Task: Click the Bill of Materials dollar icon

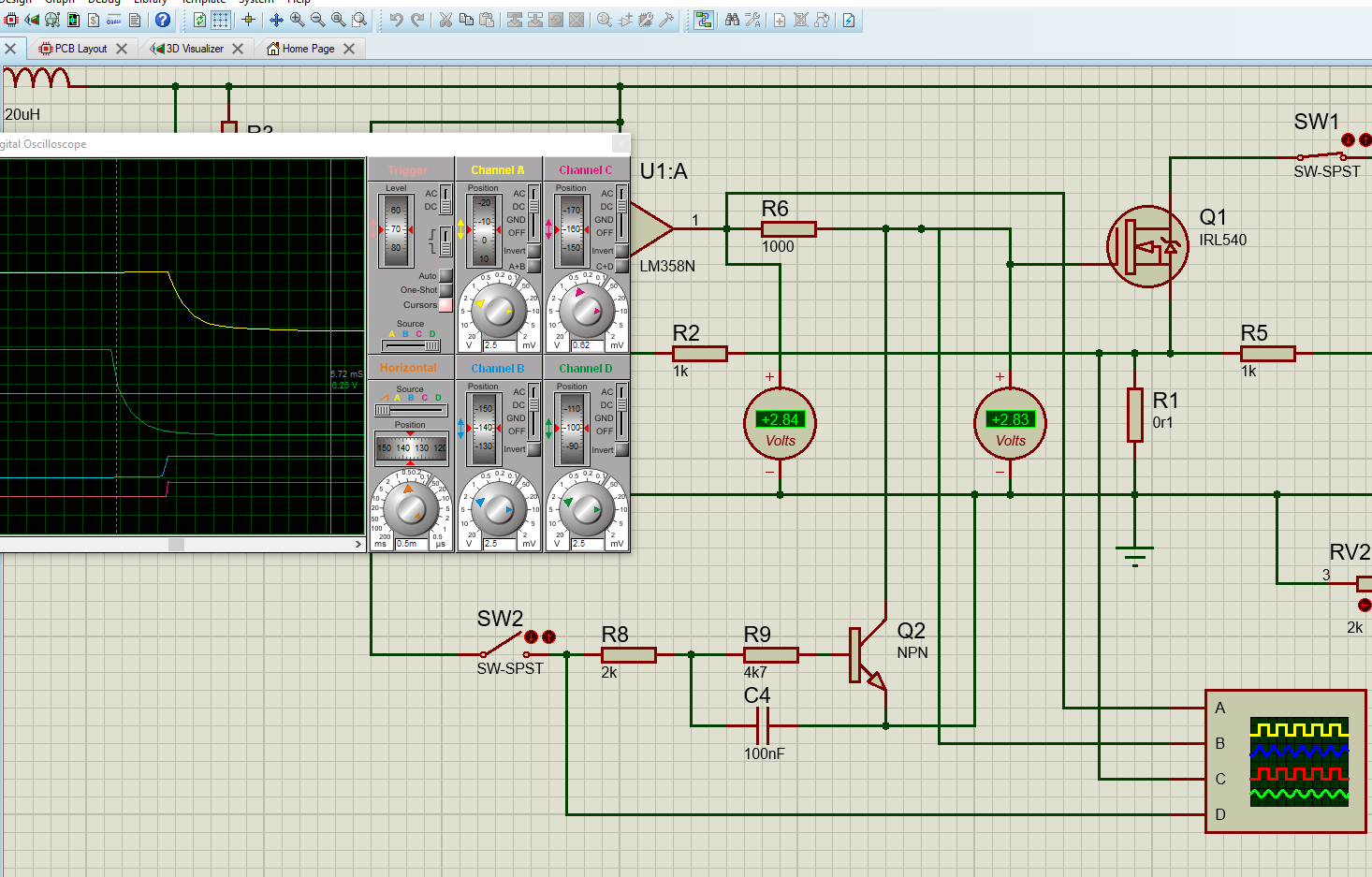Action: click(94, 20)
